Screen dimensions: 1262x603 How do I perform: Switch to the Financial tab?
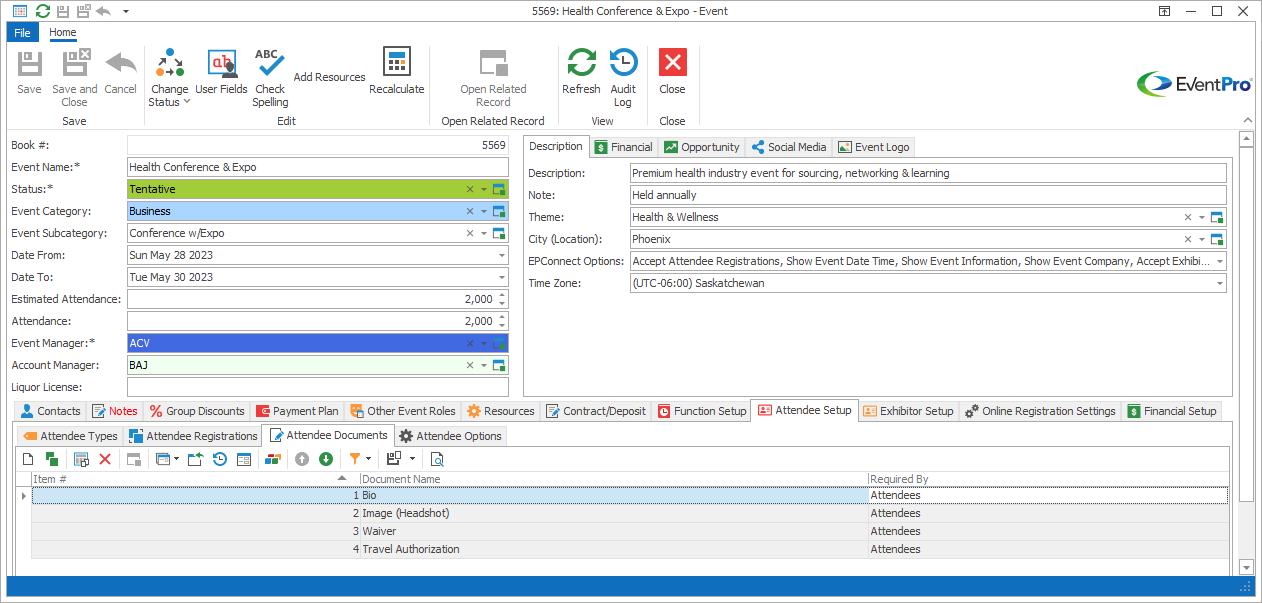pyautogui.click(x=623, y=147)
